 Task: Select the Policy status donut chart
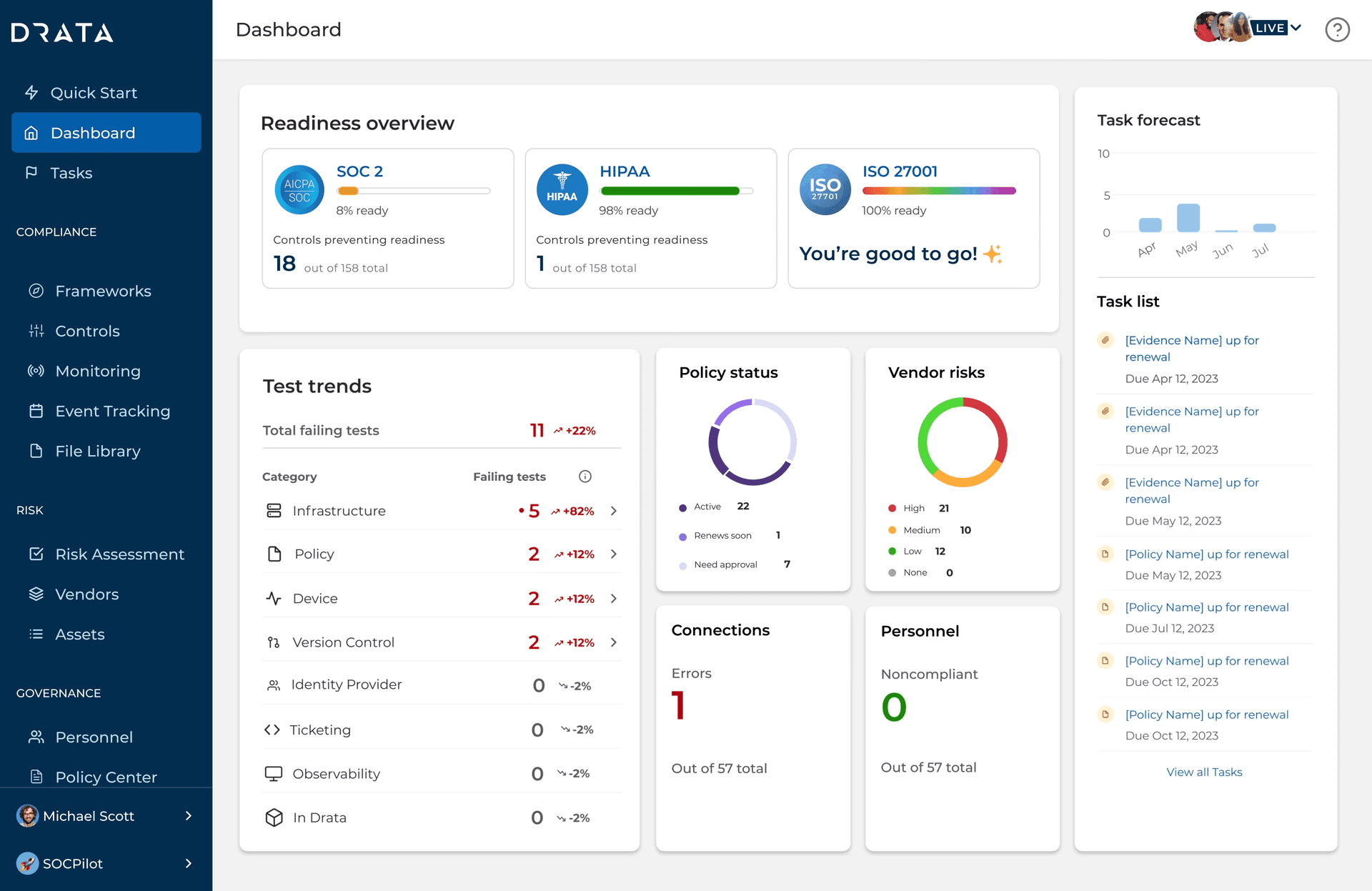pyautogui.click(x=752, y=442)
